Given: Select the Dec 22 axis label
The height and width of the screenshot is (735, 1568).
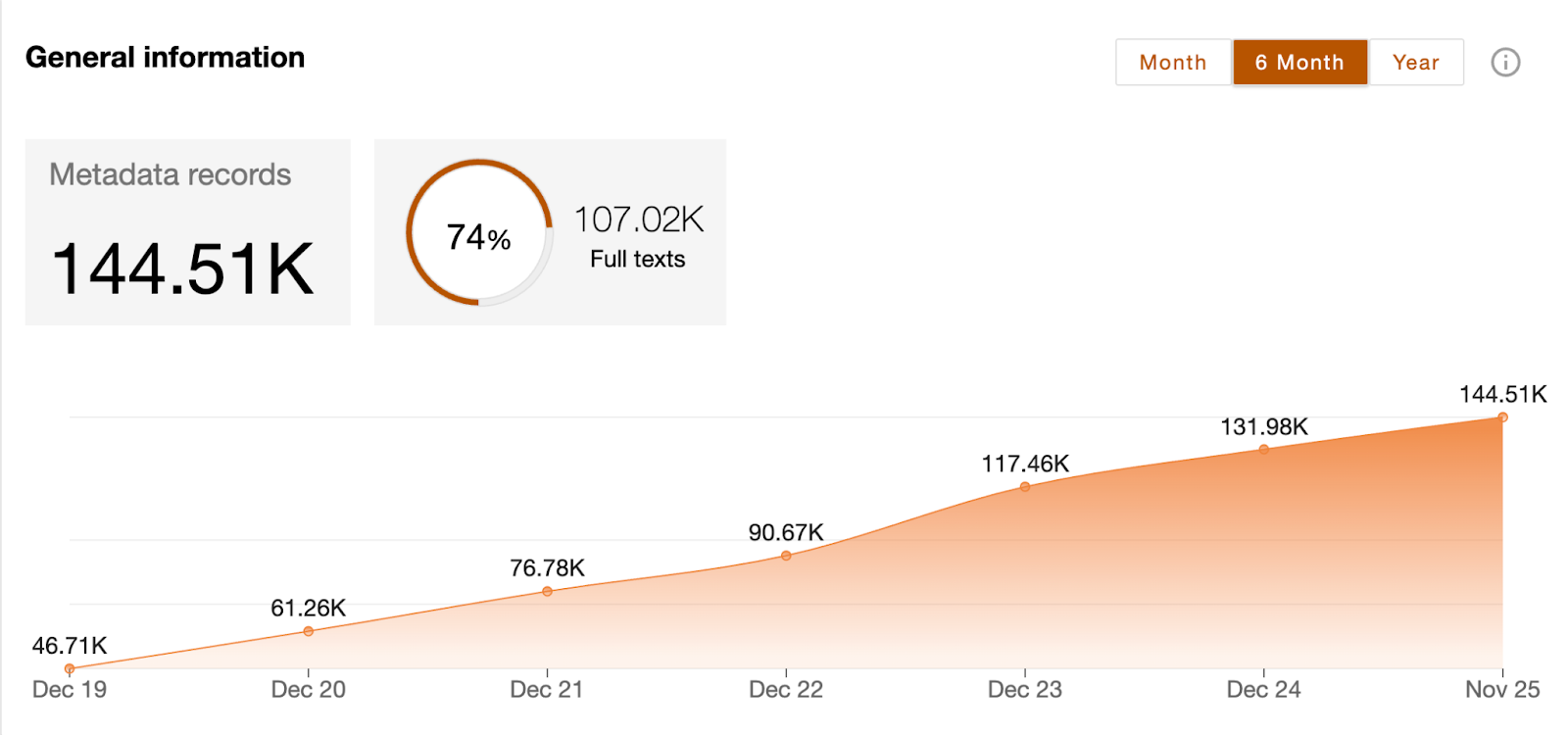Looking at the screenshot, I should tap(786, 690).
